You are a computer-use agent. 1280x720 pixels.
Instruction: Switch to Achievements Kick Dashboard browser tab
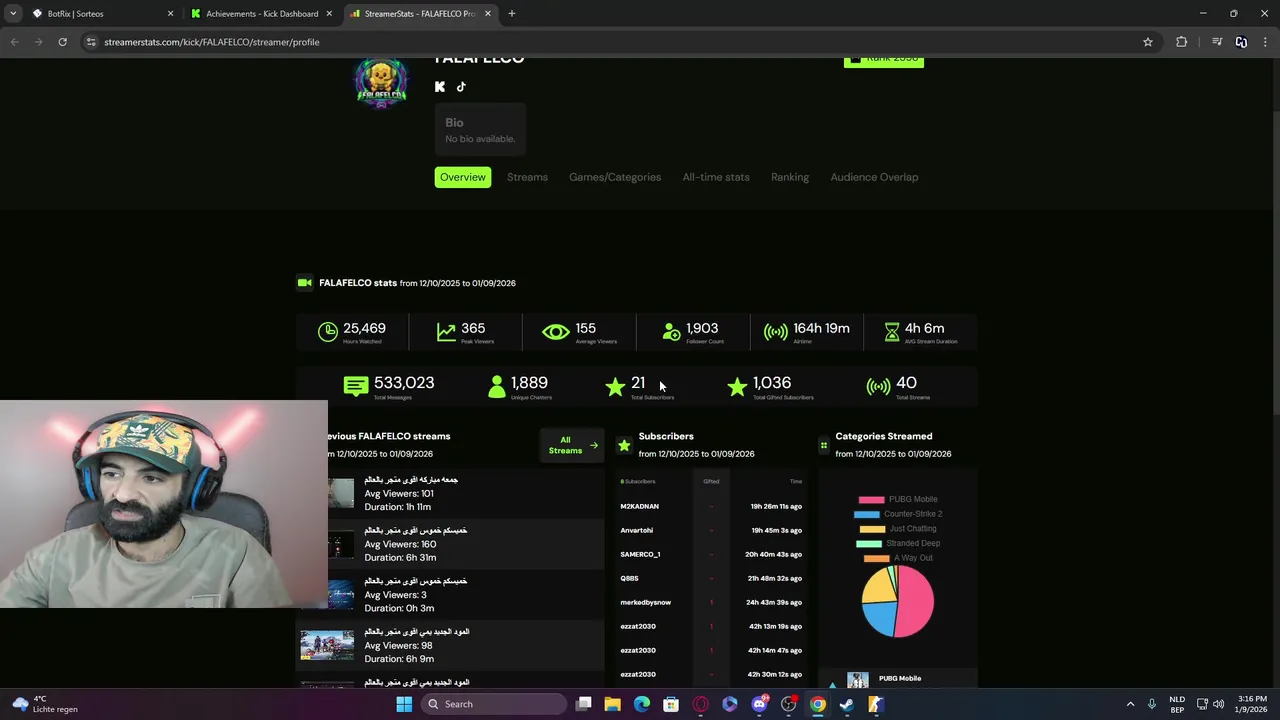pyautogui.click(x=262, y=14)
